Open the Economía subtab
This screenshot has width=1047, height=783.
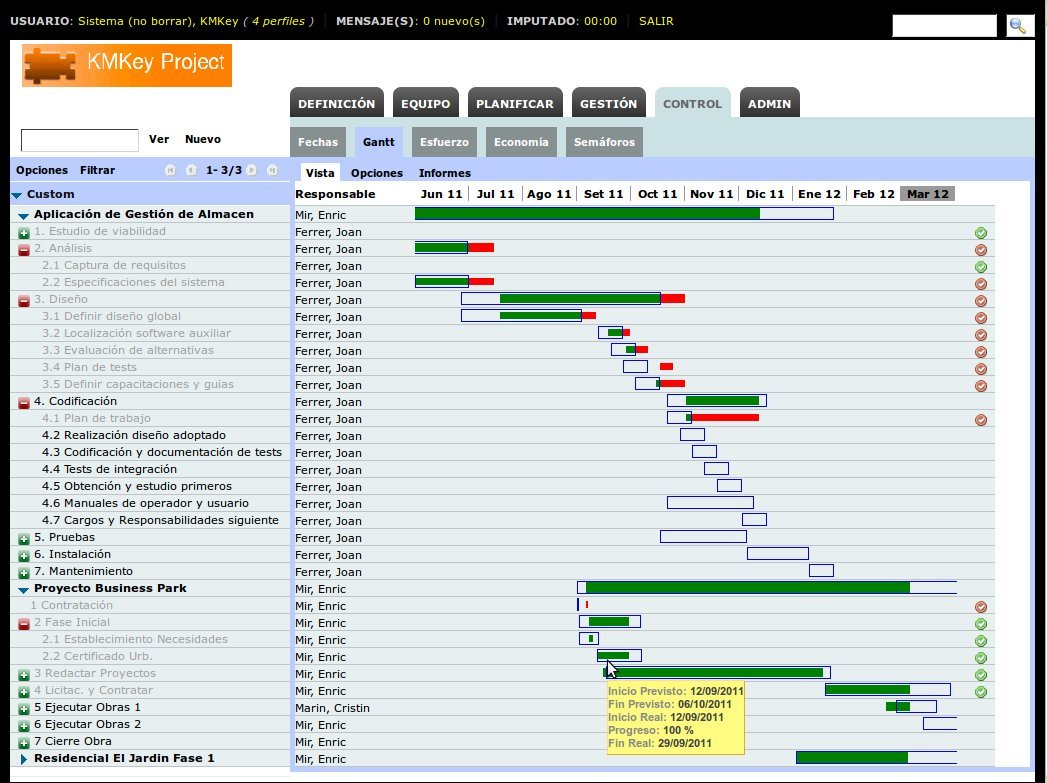click(x=520, y=142)
